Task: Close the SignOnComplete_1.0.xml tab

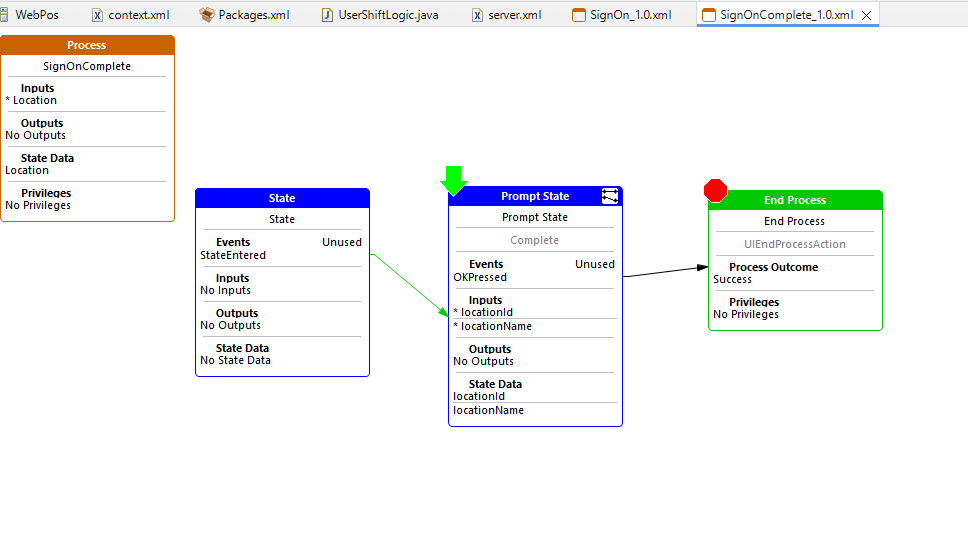Action: click(x=867, y=15)
